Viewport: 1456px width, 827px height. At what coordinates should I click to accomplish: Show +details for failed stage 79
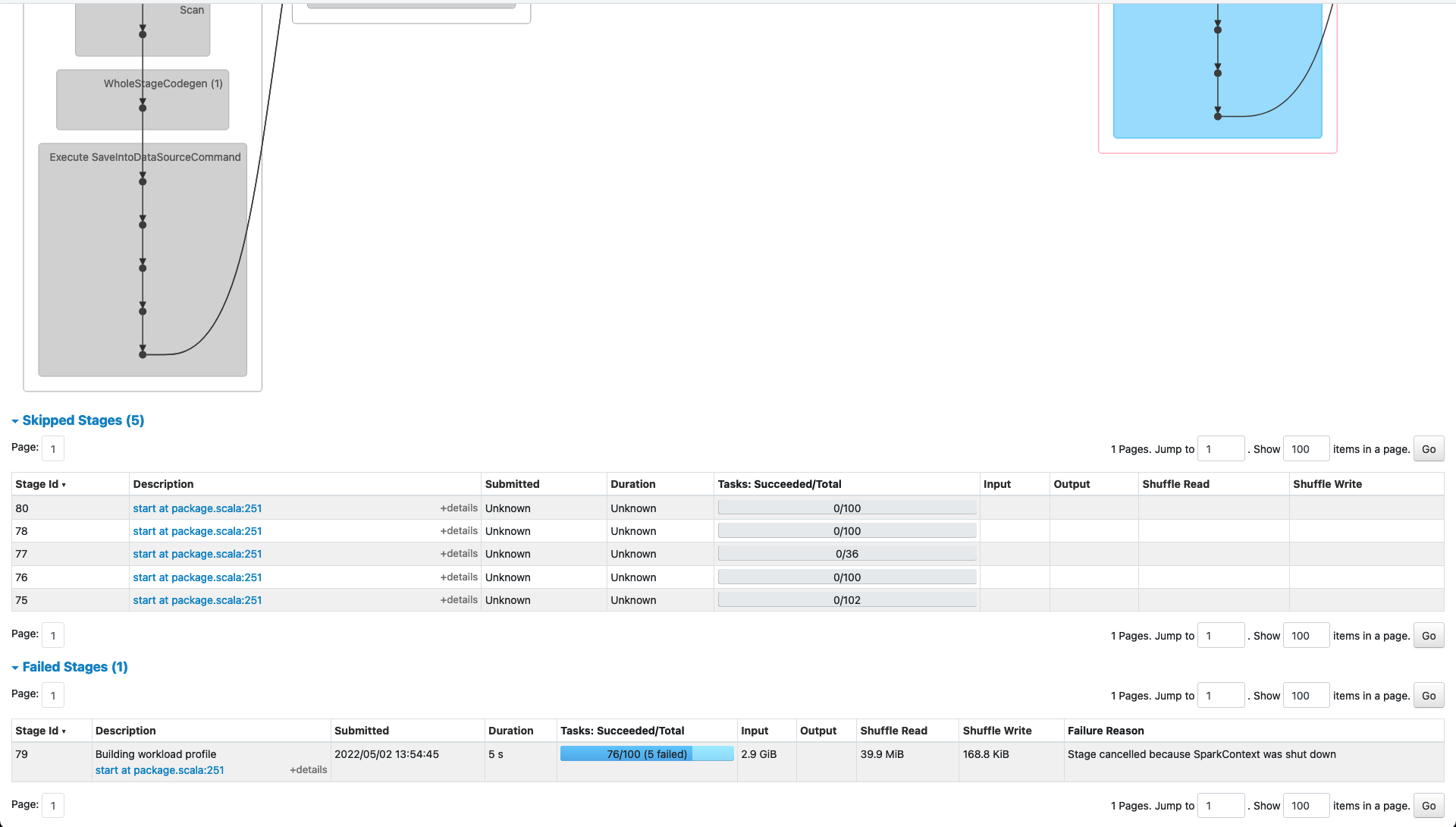[x=308, y=770]
